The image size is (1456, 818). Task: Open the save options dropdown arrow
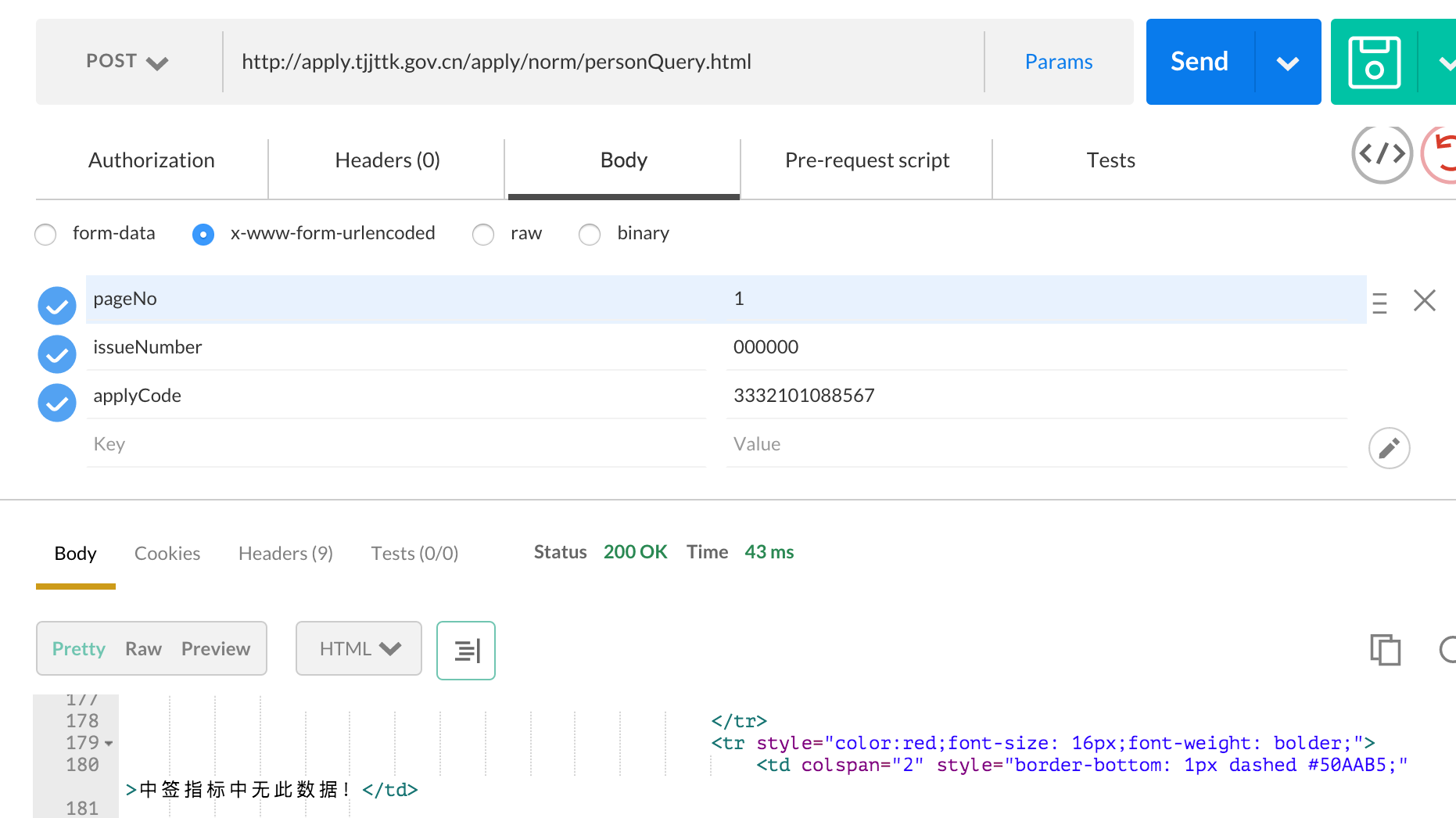click(x=1443, y=63)
